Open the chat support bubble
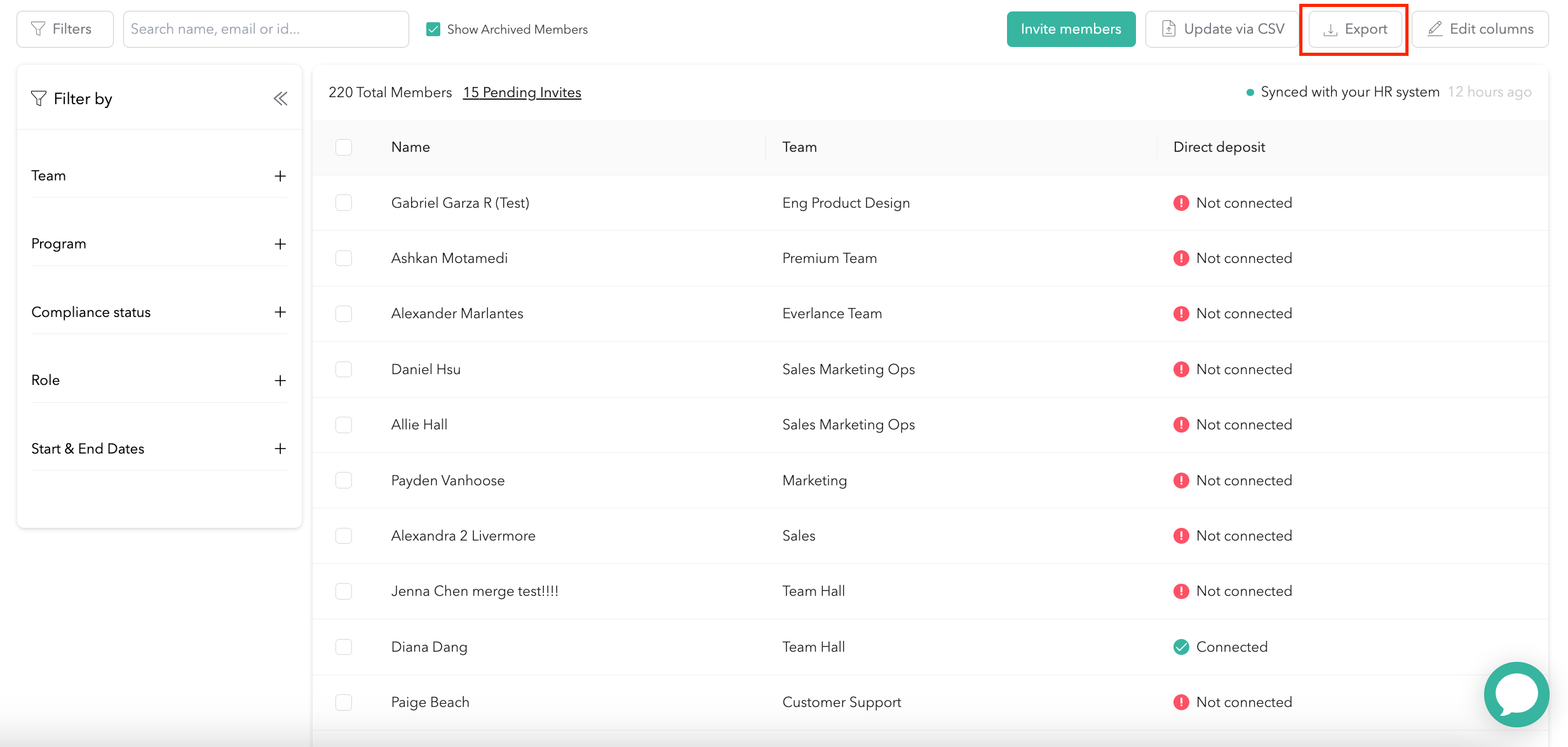Screen dimensions: 1568x747 point(1516,694)
